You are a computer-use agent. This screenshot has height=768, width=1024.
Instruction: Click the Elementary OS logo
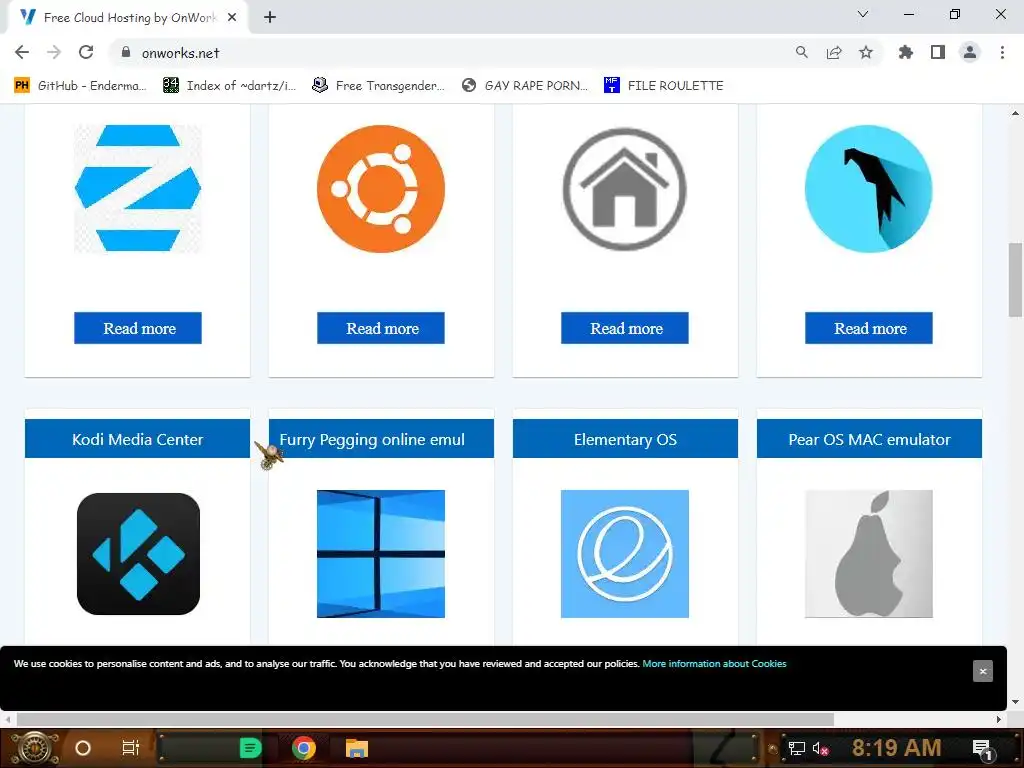(x=625, y=554)
